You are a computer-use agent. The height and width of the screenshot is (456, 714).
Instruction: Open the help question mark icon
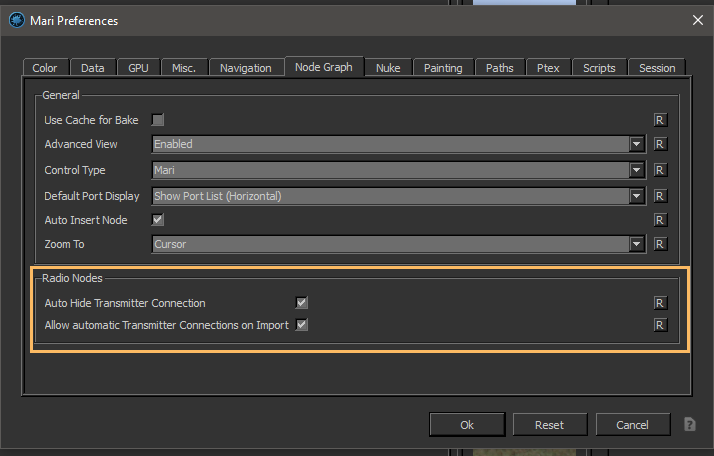(x=689, y=424)
